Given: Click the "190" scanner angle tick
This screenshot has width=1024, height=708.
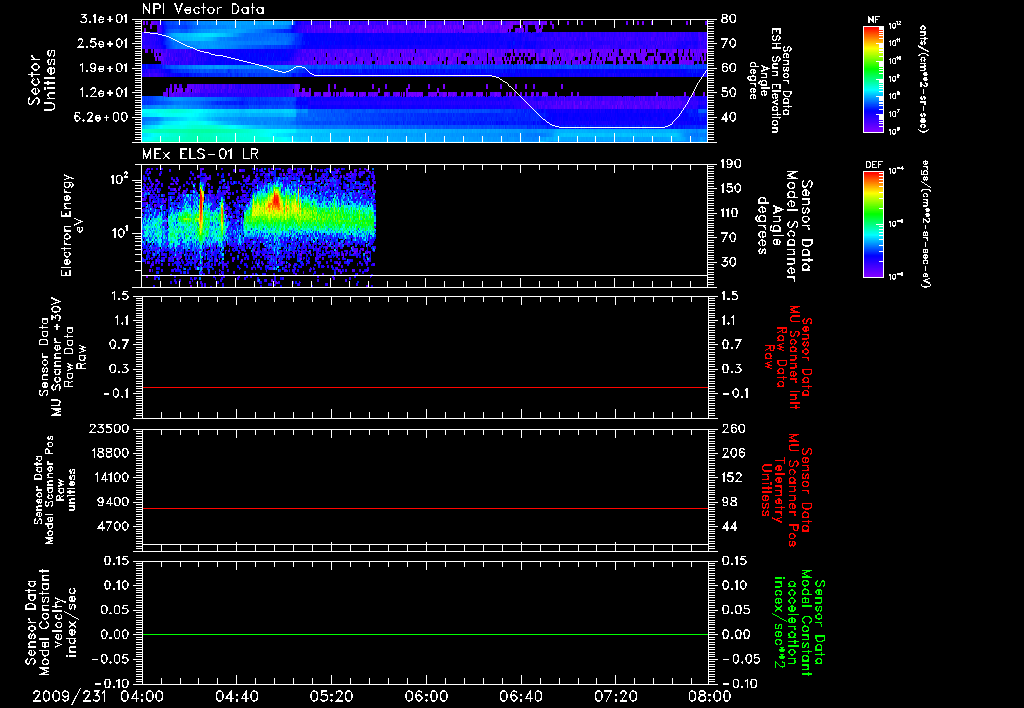Looking at the screenshot, I should 732,164.
